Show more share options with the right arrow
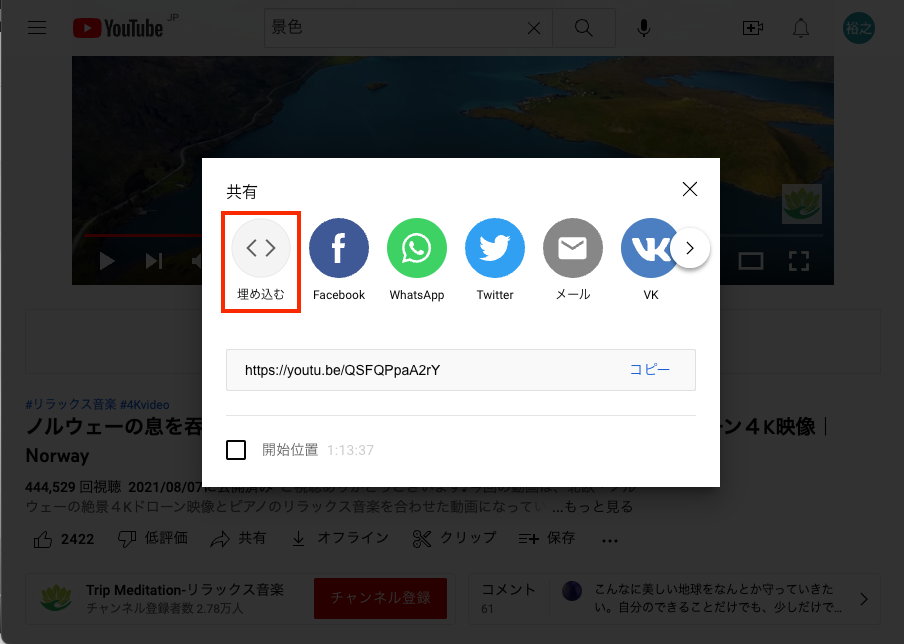Image resolution: width=904 pixels, height=644 pixels. point(690,248)
